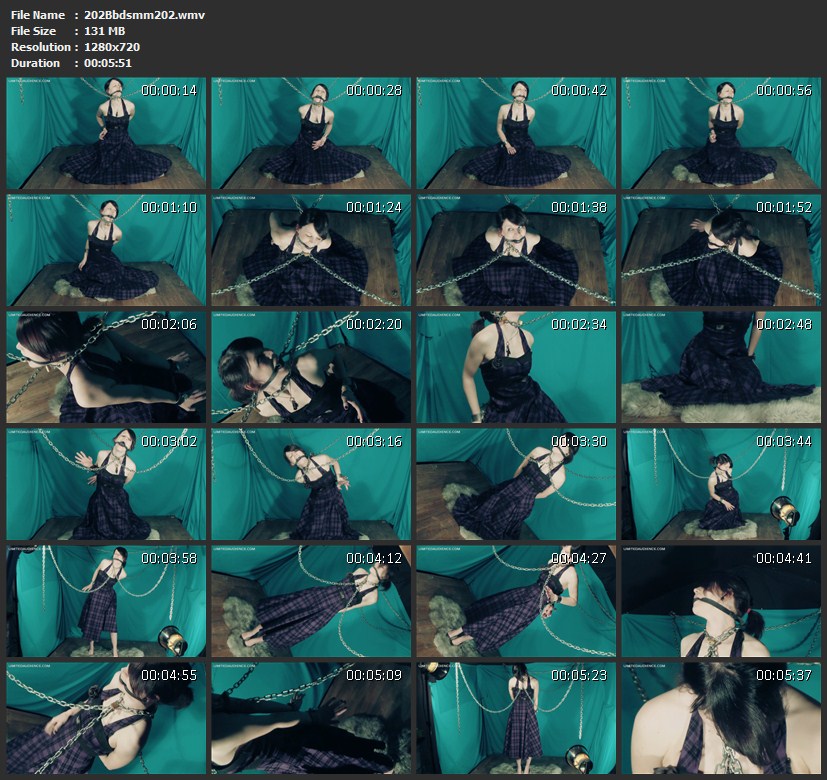
Task: Click the 'Resolution' label
Action: 41,47
